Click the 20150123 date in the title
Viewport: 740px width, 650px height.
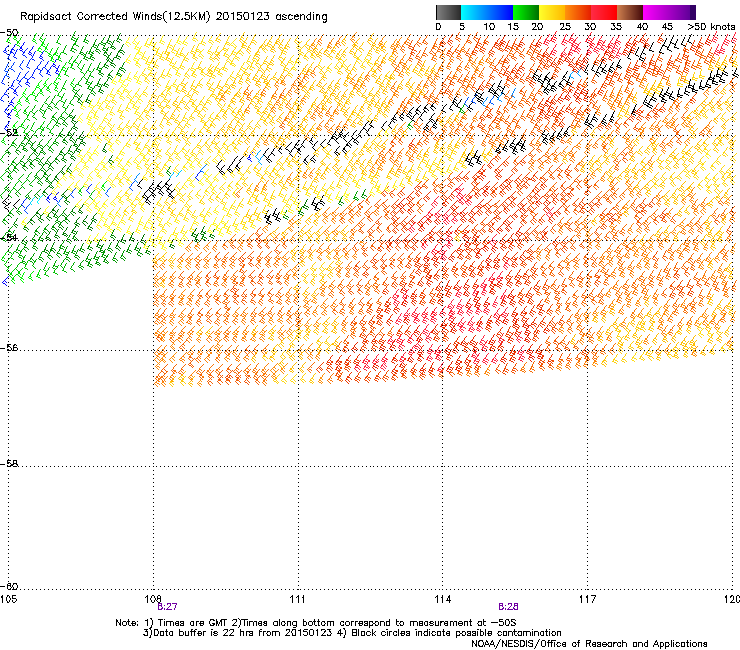tap(242, 17)
